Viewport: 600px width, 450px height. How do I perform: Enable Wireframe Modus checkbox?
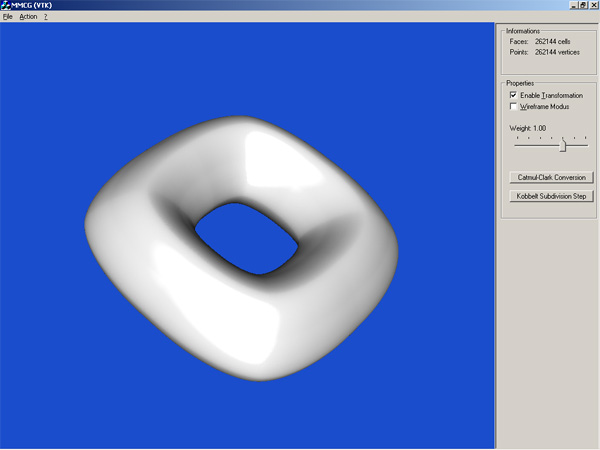514,106
